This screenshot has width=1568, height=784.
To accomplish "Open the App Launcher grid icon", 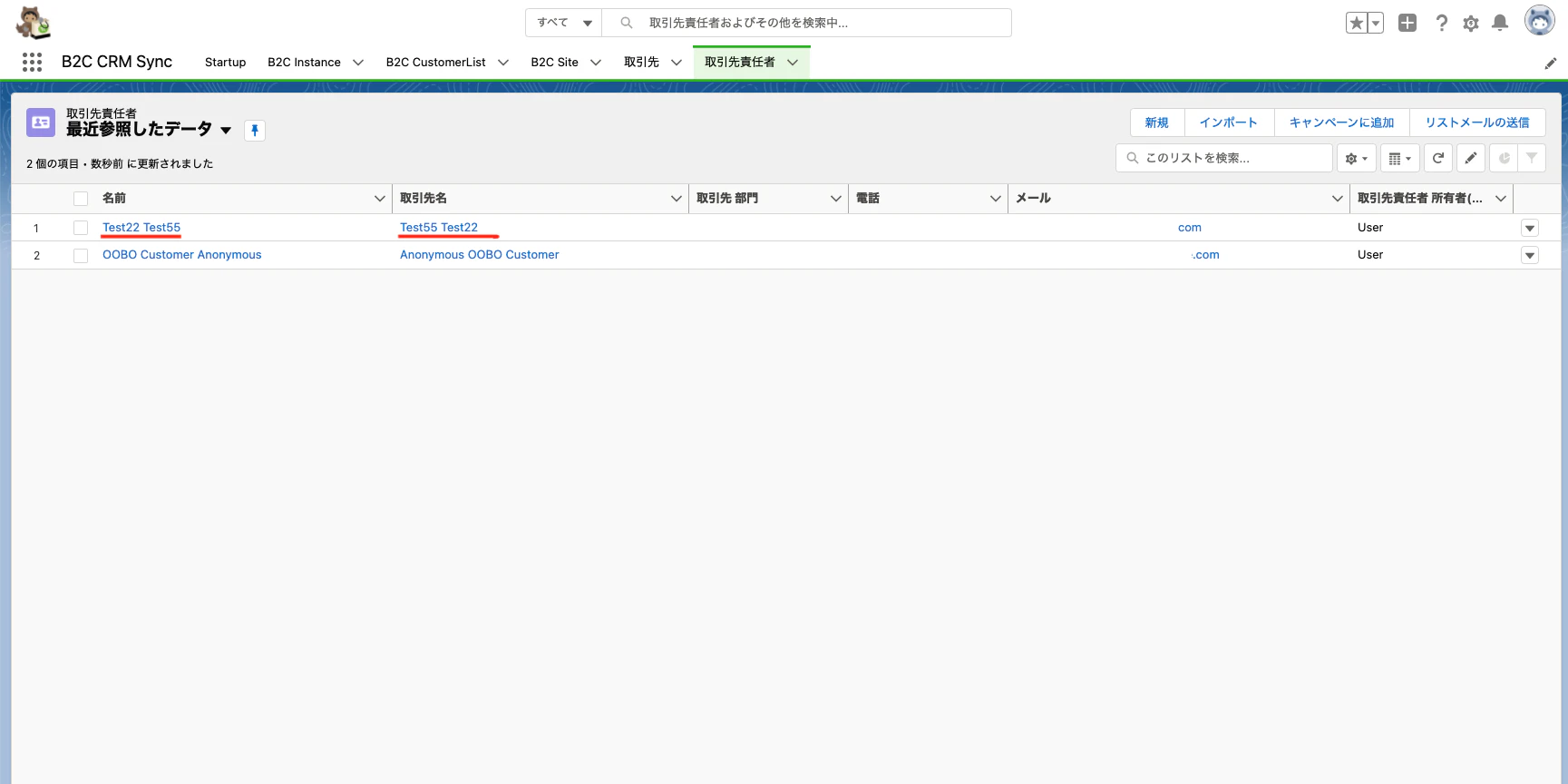I will [32, 62].
